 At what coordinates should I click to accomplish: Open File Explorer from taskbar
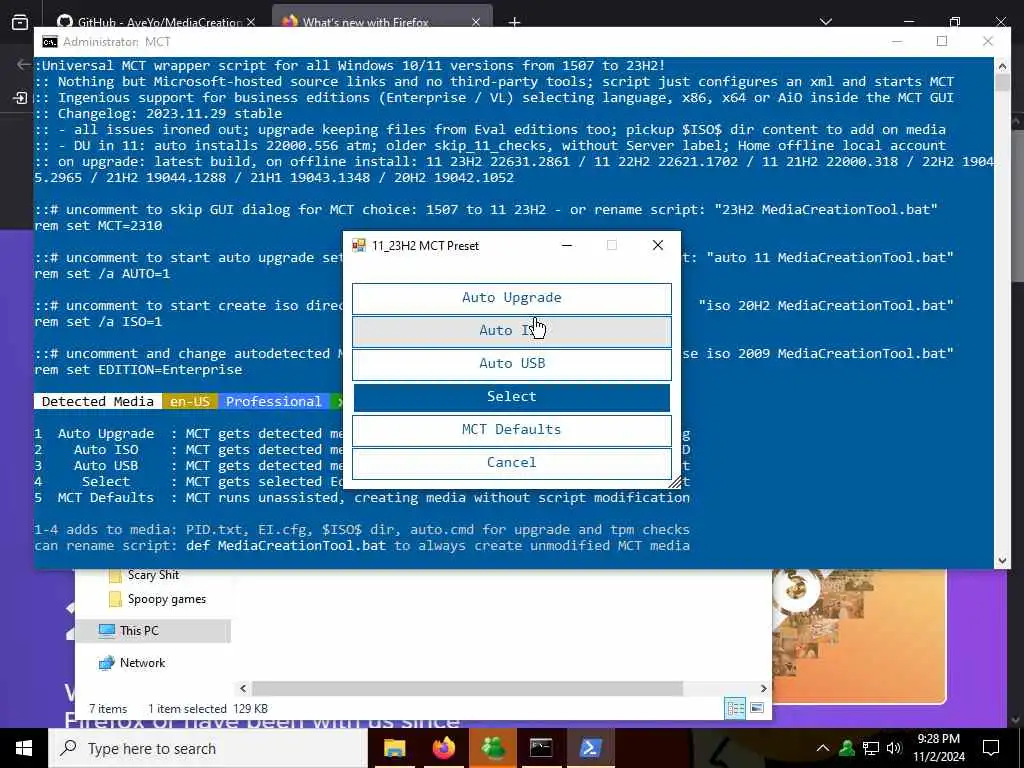(x=394, y=748)
